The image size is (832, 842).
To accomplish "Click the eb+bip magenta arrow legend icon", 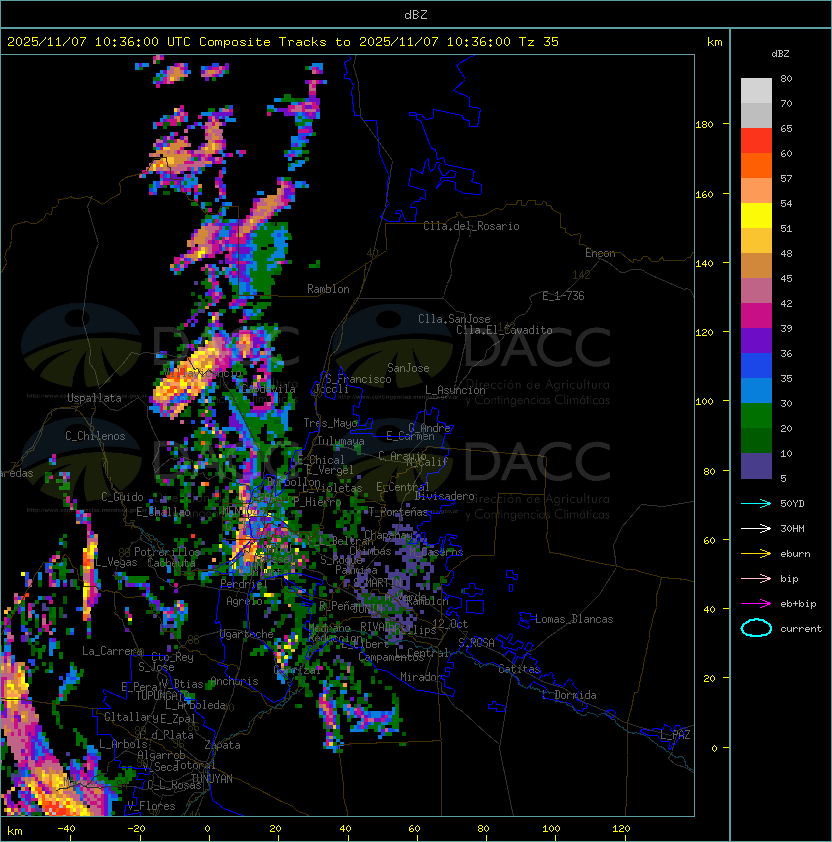I will [756, 604].
